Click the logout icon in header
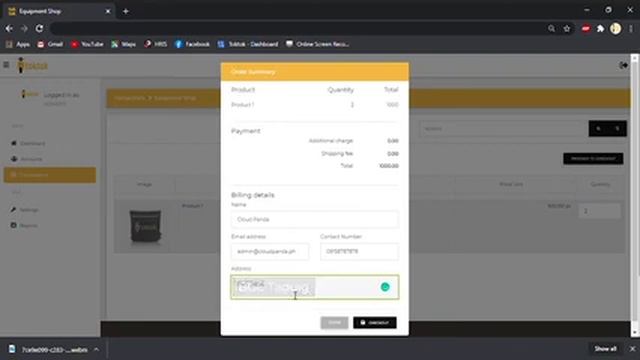This screenshot has width=640, height=360. [x=623, y=65]
